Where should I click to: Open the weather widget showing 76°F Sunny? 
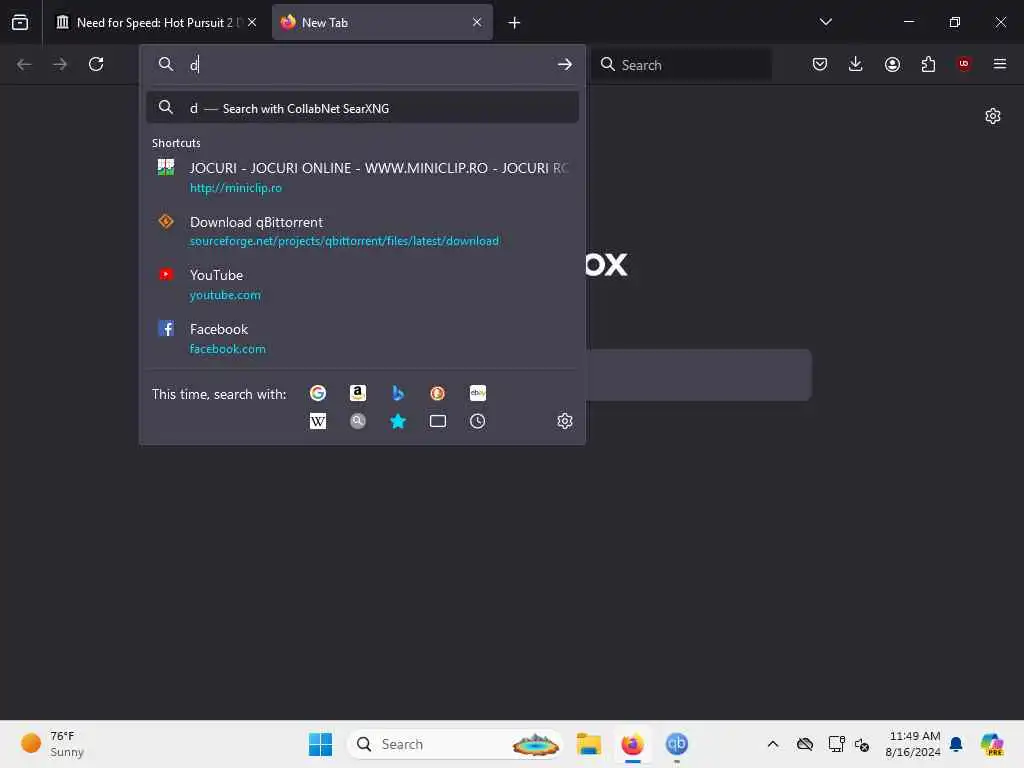(x=52, y=744)
